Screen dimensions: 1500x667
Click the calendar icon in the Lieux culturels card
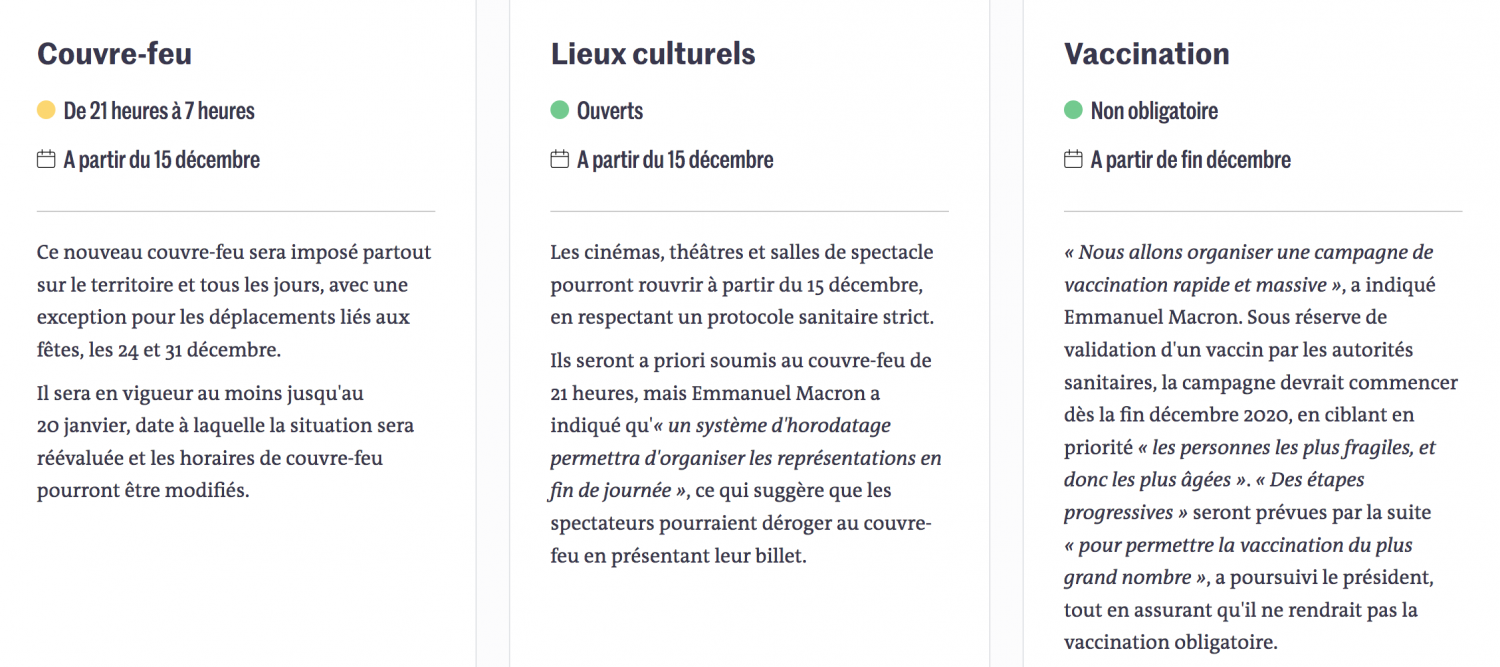(x=560, y=159)
